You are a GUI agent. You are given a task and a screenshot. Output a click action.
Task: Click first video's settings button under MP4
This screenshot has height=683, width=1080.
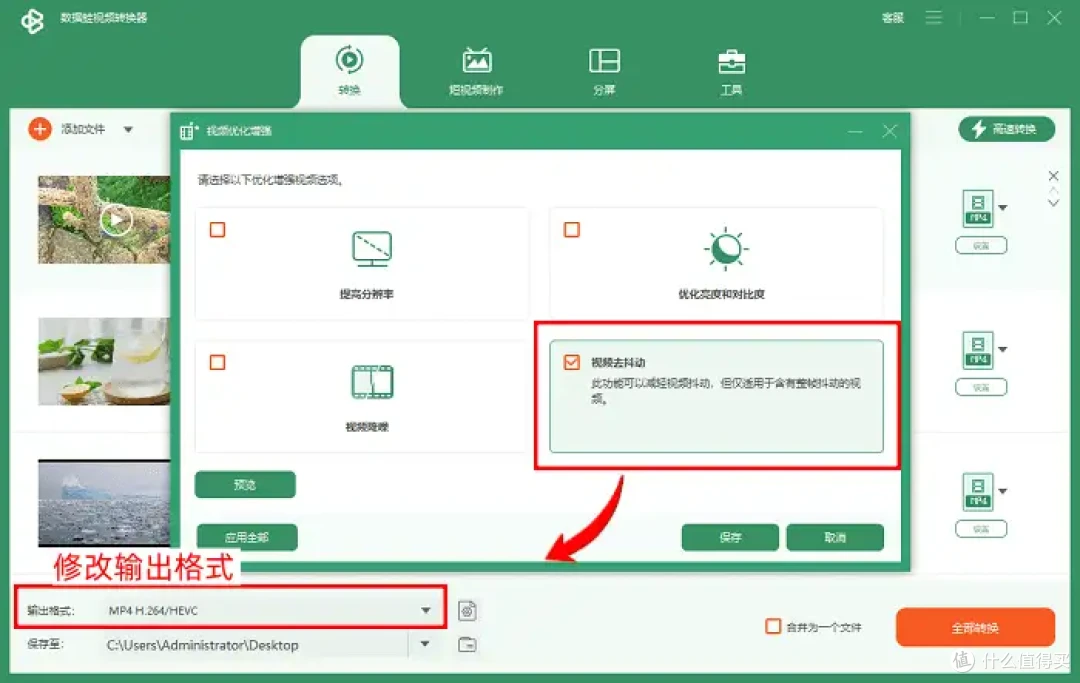(981, 245)
